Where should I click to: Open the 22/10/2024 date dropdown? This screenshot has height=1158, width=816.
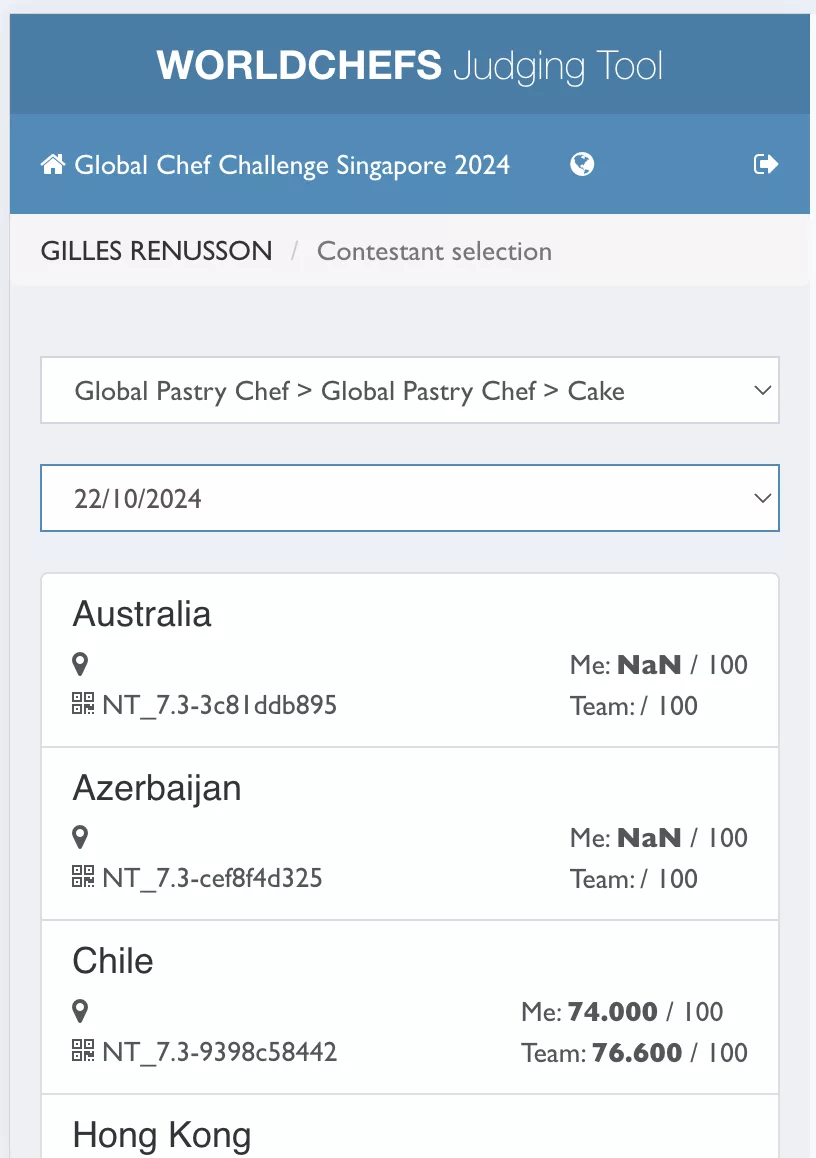click(x=409, y=497)
